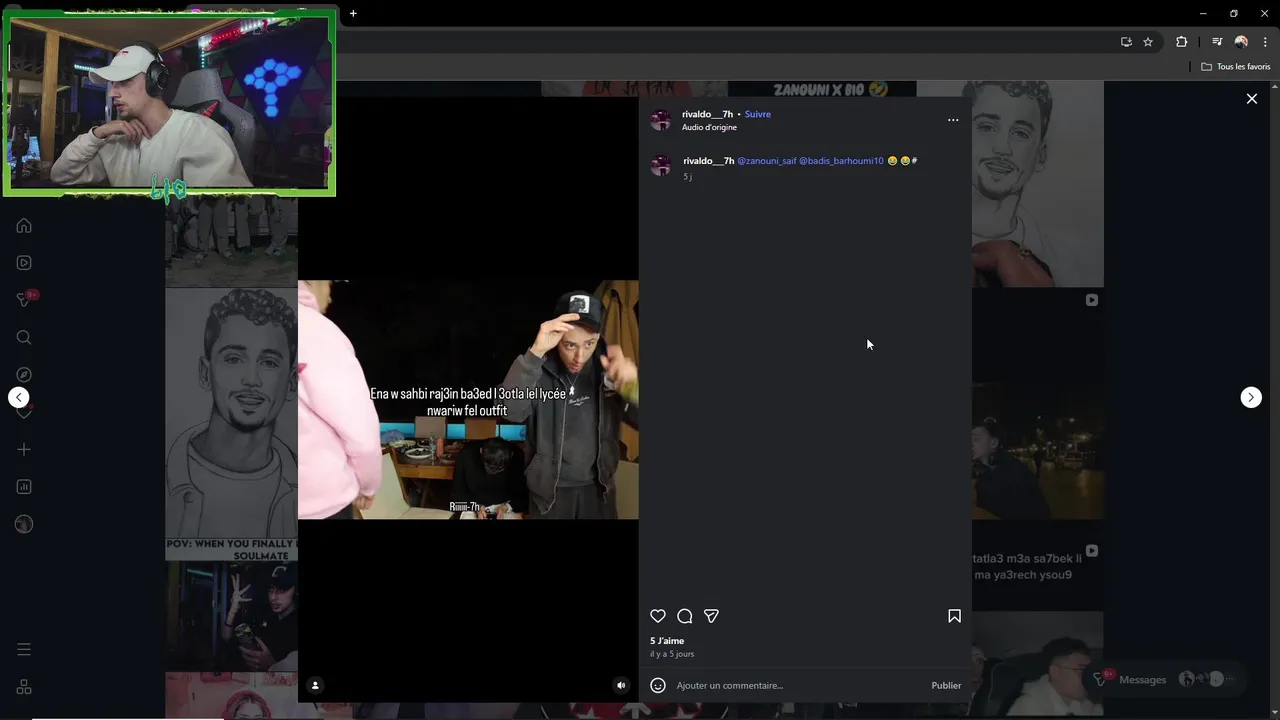Open the Search panel magnifier icon

pos(24,337)
